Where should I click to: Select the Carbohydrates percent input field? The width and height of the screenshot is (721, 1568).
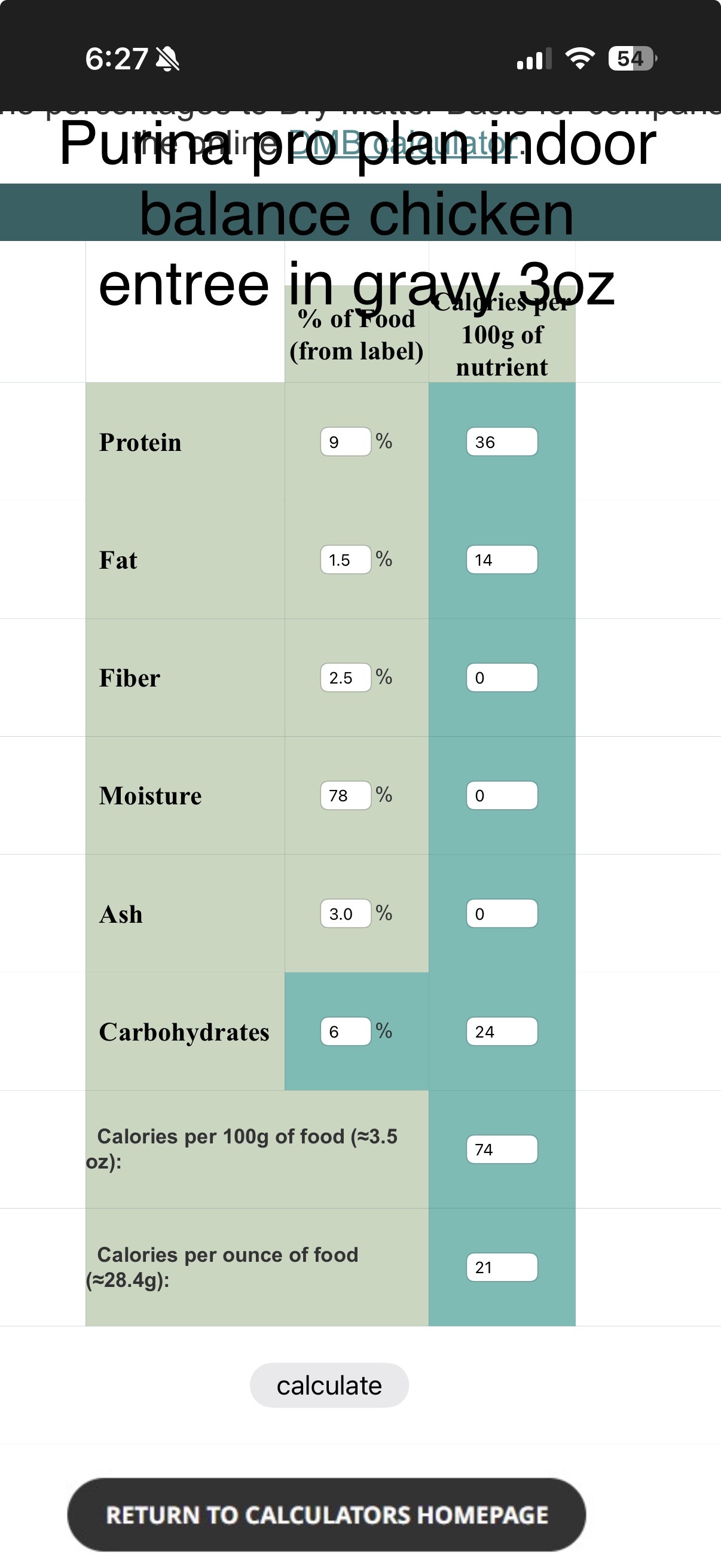[x=346, y=1032]
